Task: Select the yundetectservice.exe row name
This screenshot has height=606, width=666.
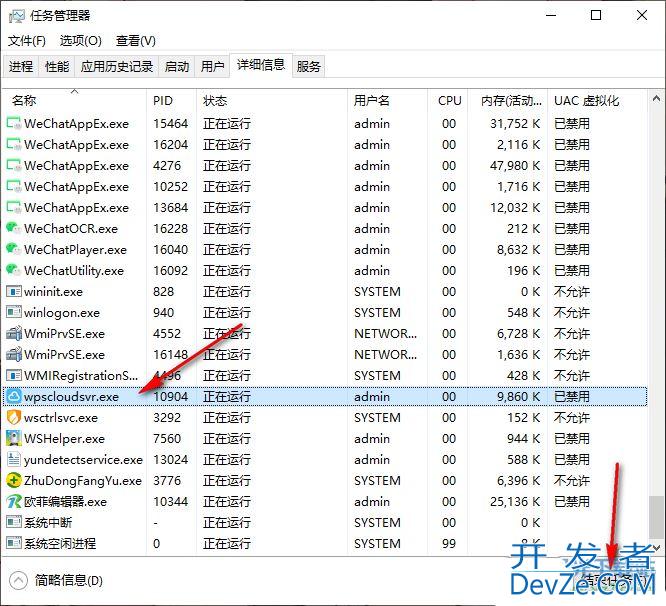Action: [x=83, y=459]
